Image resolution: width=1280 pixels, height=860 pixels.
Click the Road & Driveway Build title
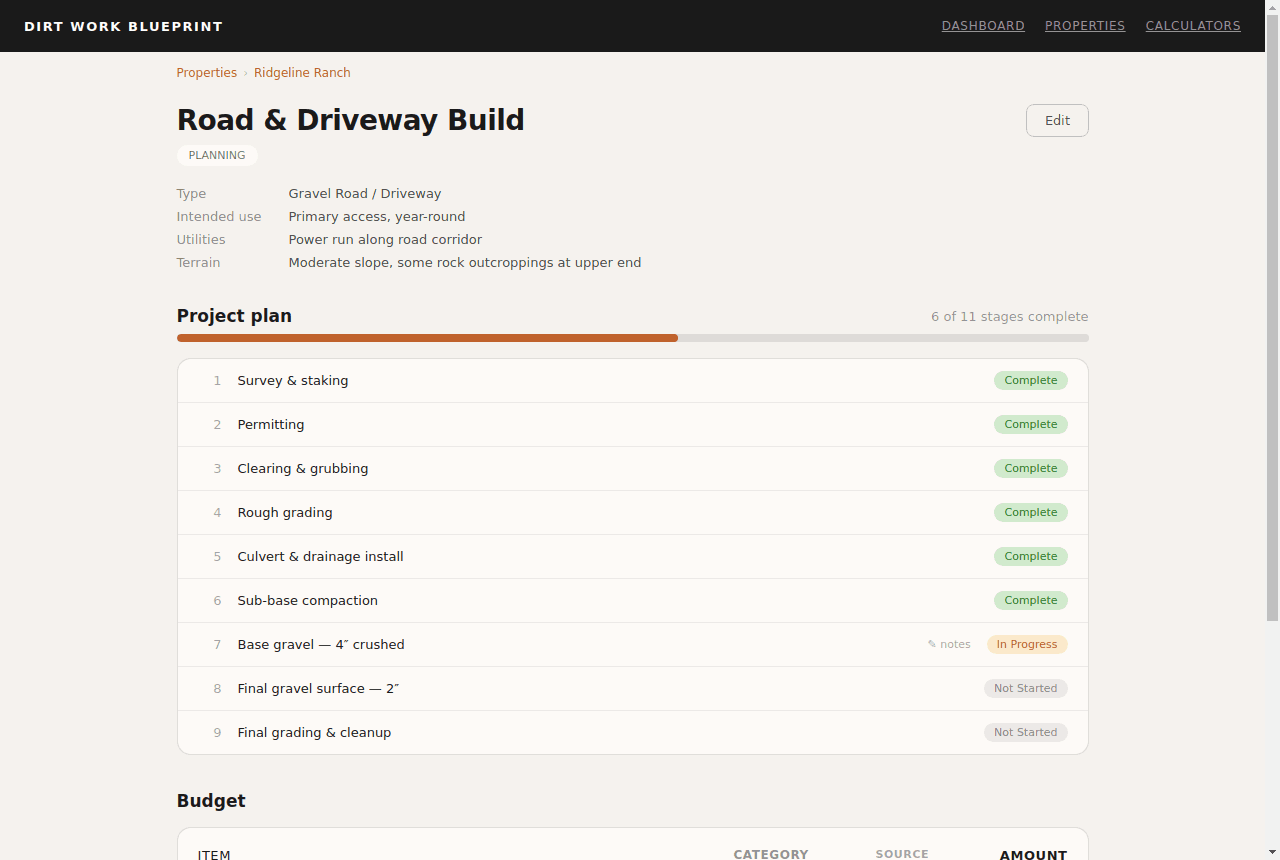point(351,120)
